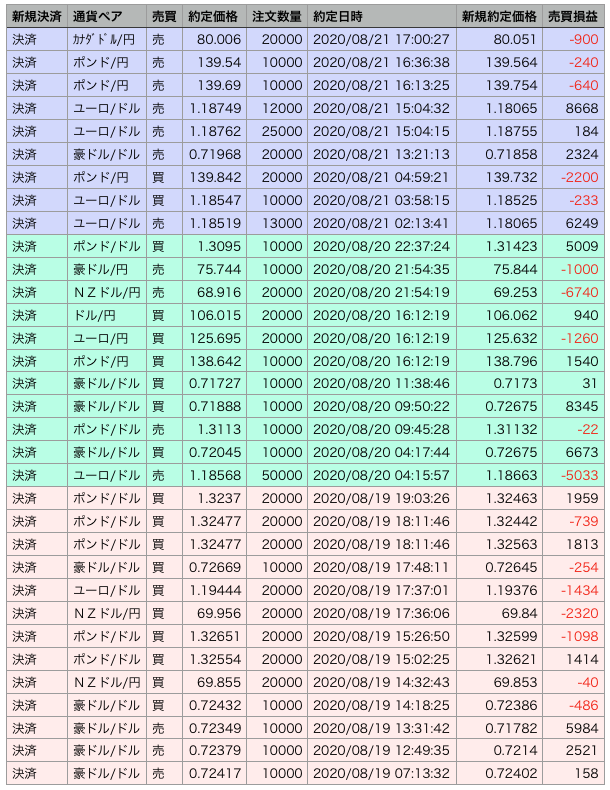This screenshot has height=790, width=610.
Task: Click the 106.015 execution price cell
Action: (215, 315)
